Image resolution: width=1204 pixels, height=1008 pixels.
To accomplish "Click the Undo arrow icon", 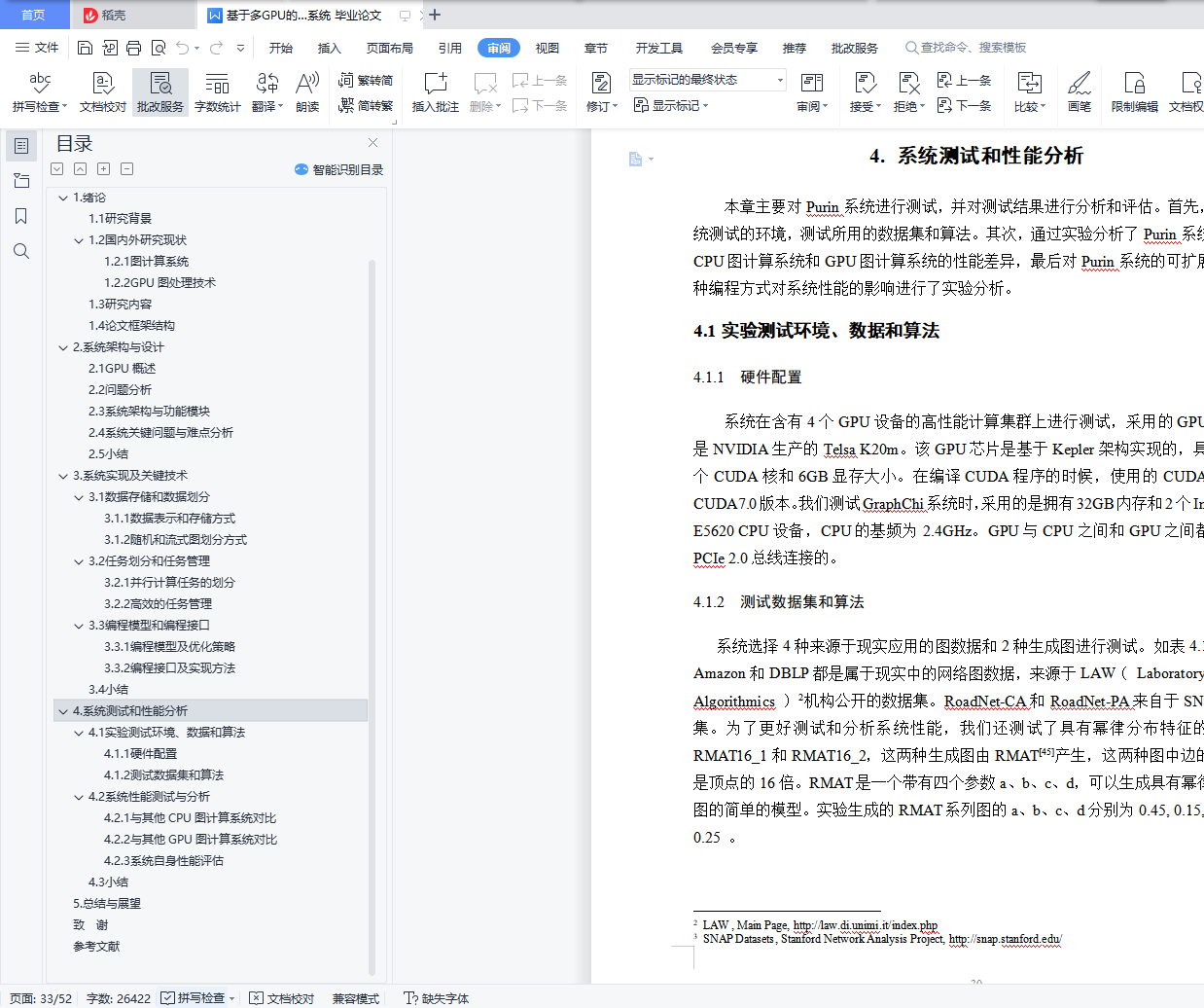I will [183, 48].
